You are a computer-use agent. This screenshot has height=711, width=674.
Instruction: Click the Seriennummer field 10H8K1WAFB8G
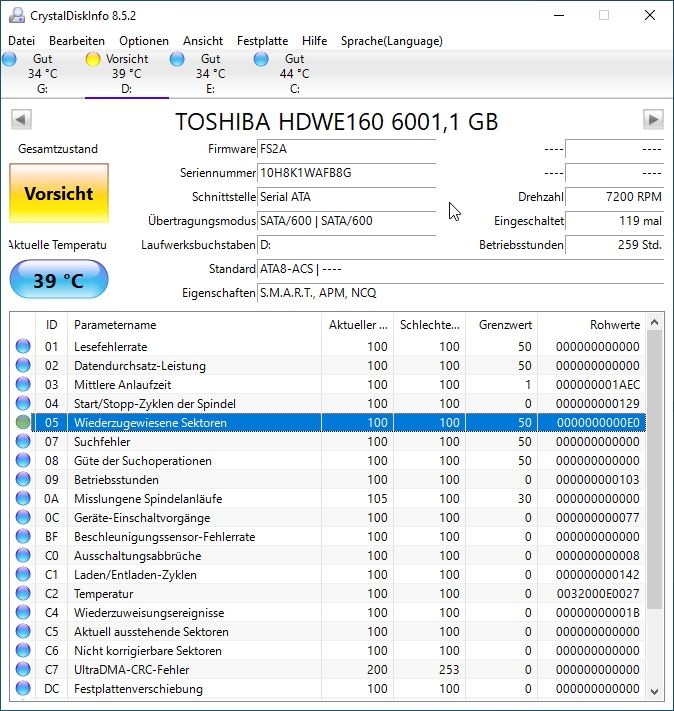347,173
